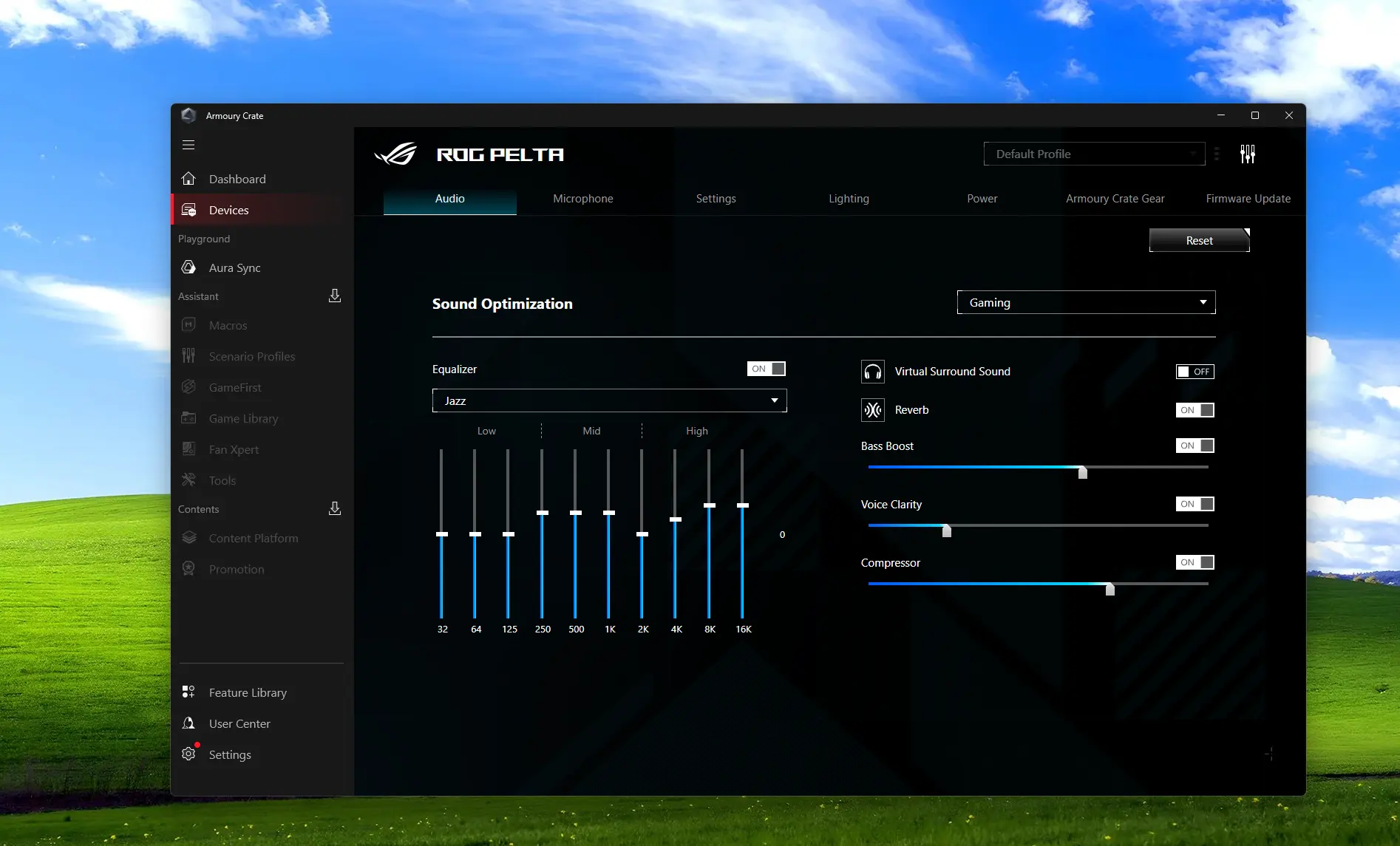Disable the Bass Boost toggle
Image resolution: width=1400 pixels, height=846 pixels.
(1195, 446)
